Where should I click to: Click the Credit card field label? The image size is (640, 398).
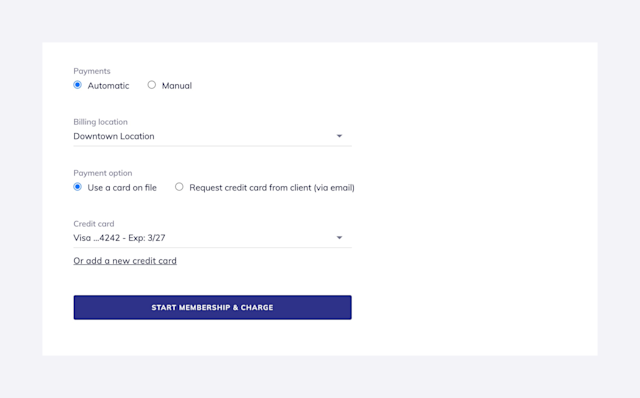[94, 224]
